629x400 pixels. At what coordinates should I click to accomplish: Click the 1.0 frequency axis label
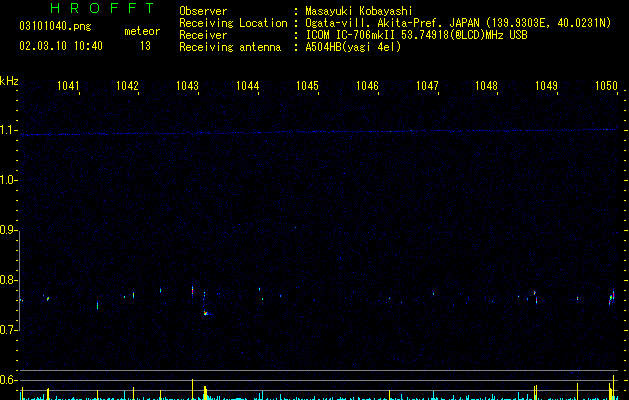point(8,180)
